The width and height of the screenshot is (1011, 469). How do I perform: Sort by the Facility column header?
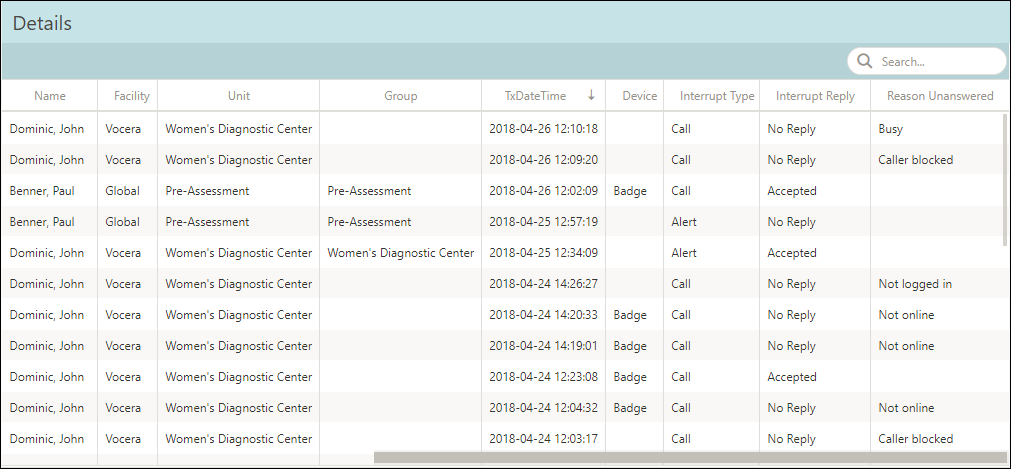pos(132,95)
